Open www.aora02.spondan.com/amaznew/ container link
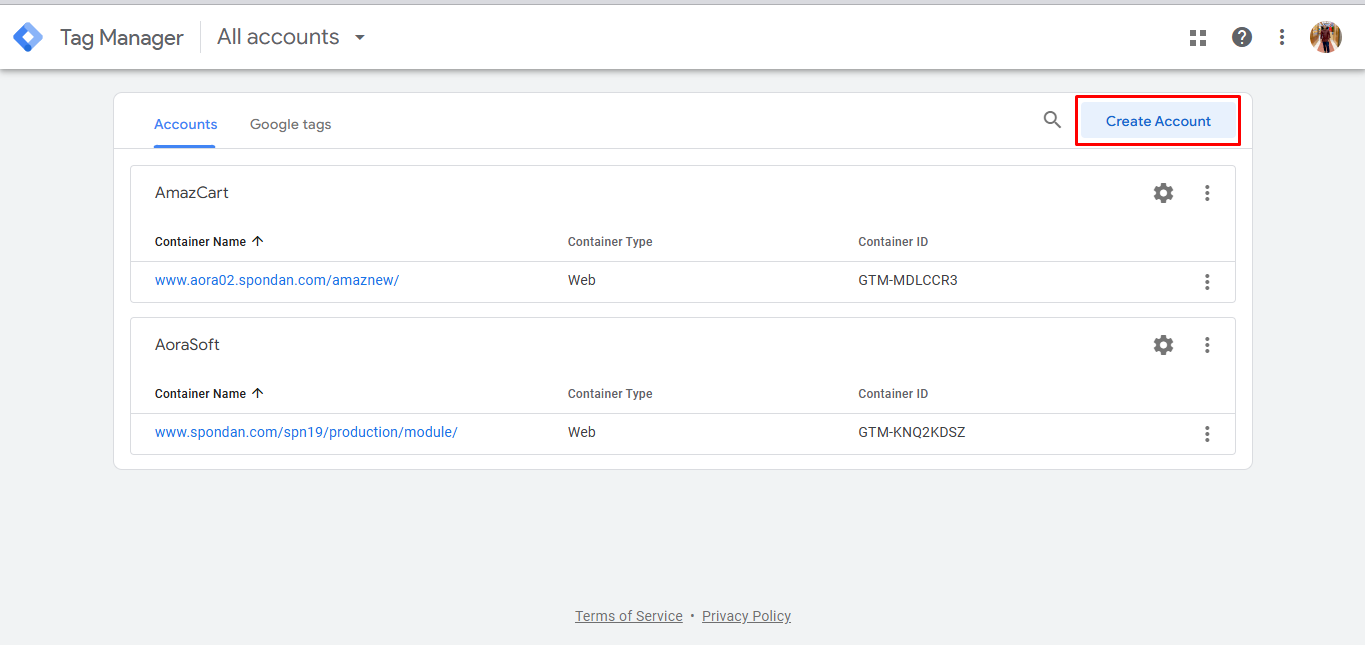The height and width of the screenshot is (645, 1365). 277,280
